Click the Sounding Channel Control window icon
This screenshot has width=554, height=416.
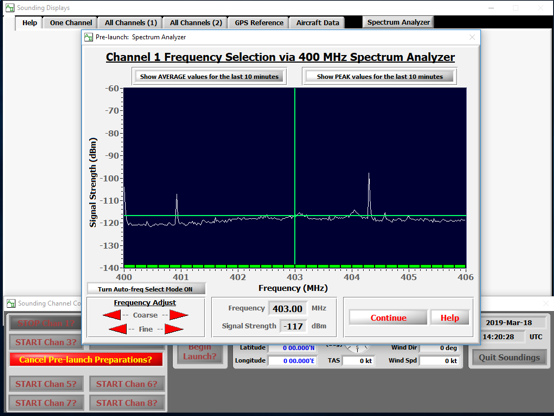[11, 303]
